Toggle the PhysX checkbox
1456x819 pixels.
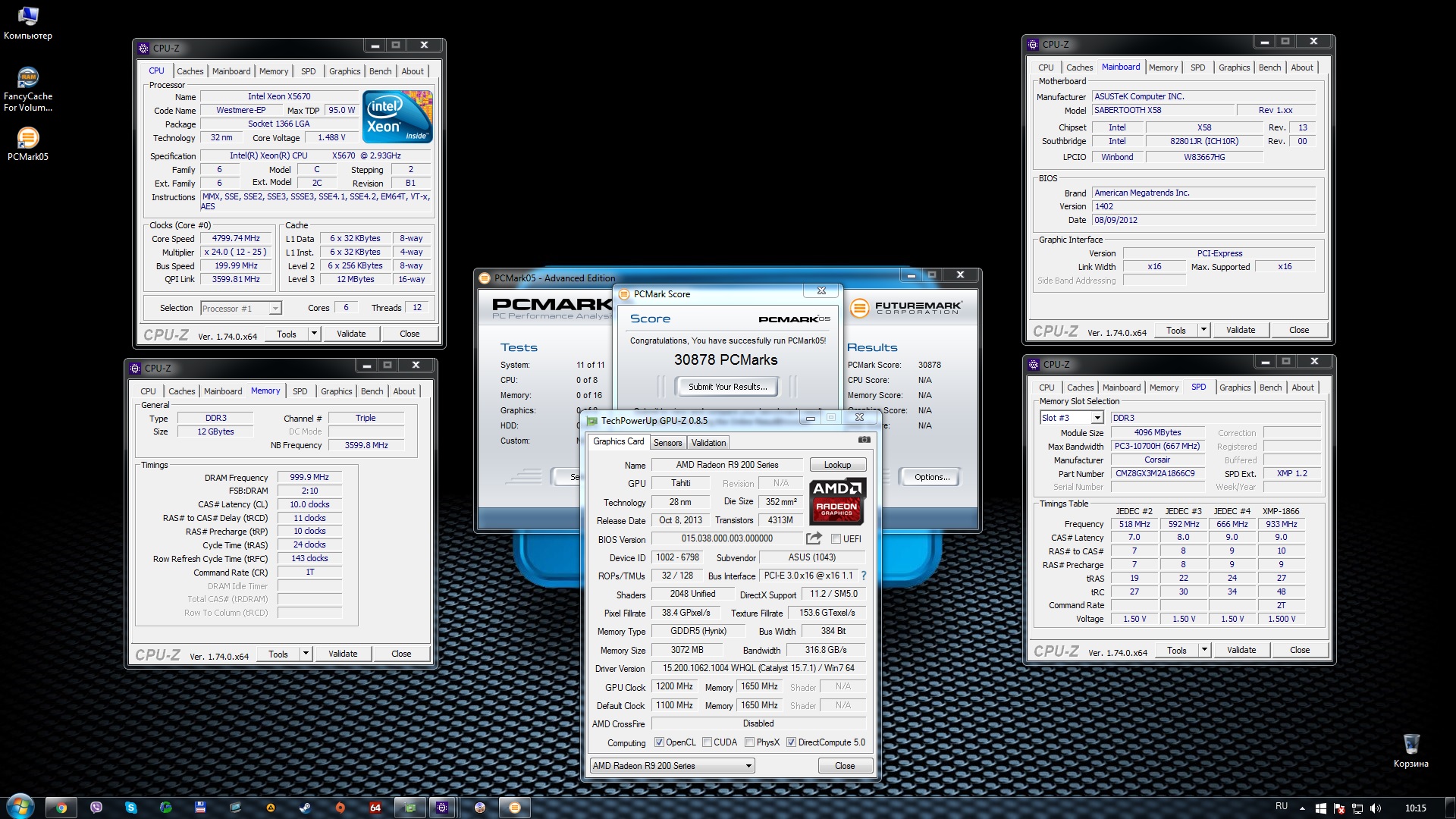tap(749, 742)
